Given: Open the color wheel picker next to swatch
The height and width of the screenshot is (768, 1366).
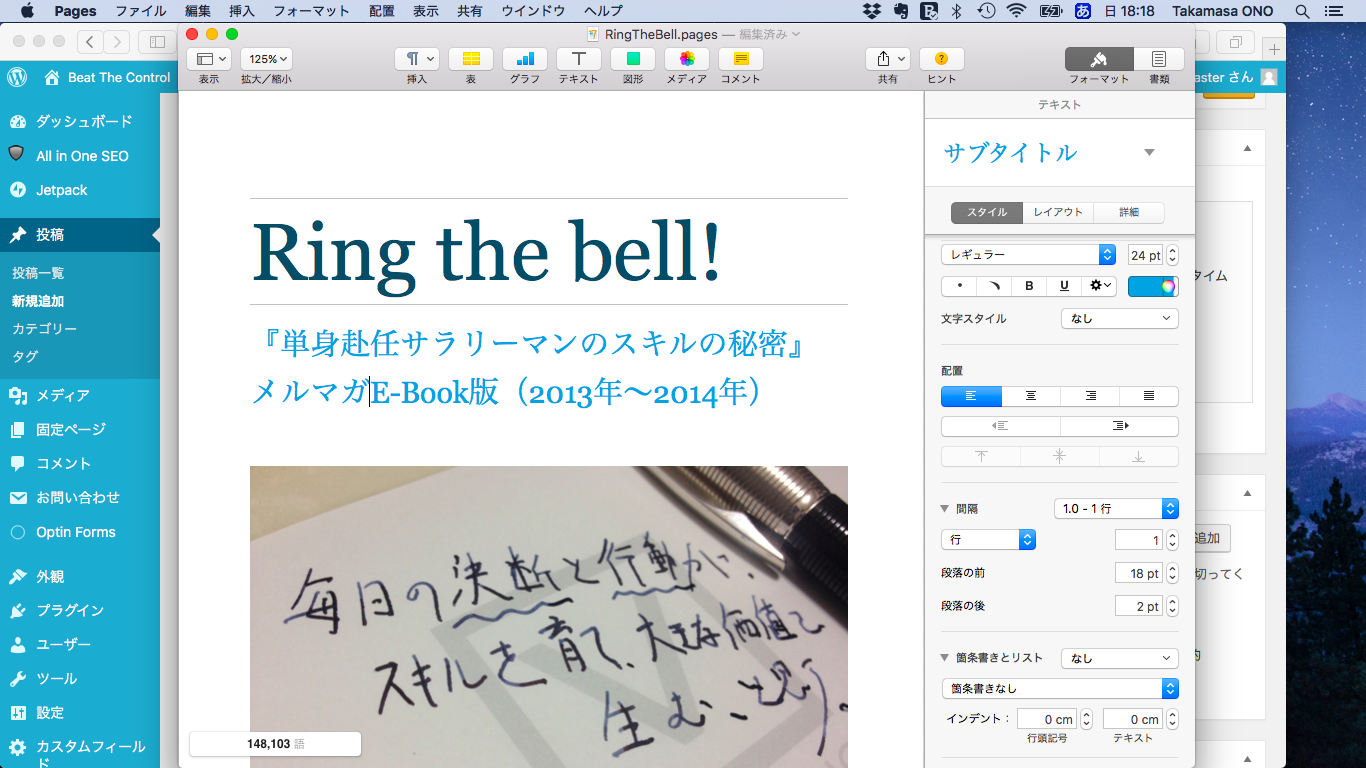Looking at the screenshot, I should pyautogui.click(x=1167, y=286).
